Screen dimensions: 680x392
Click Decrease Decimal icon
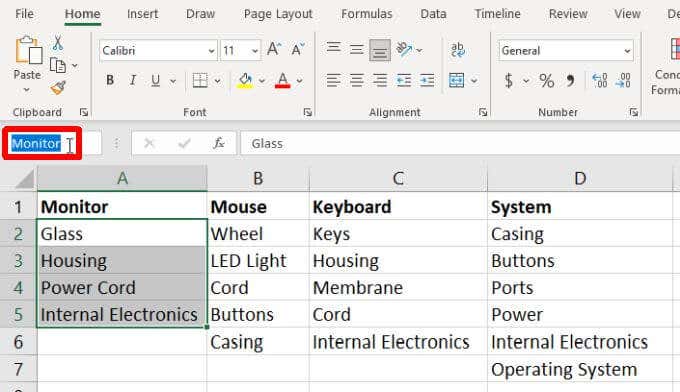pyautogui.click(x=623, y=80)
